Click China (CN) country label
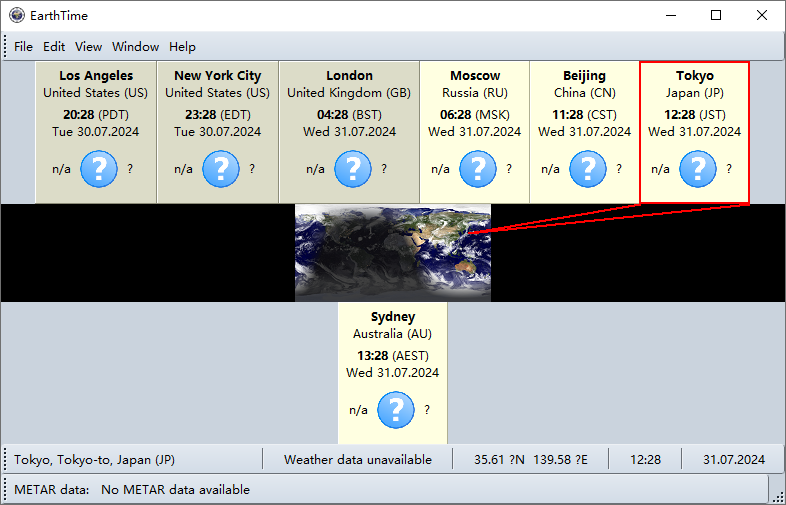 (584, 93)
